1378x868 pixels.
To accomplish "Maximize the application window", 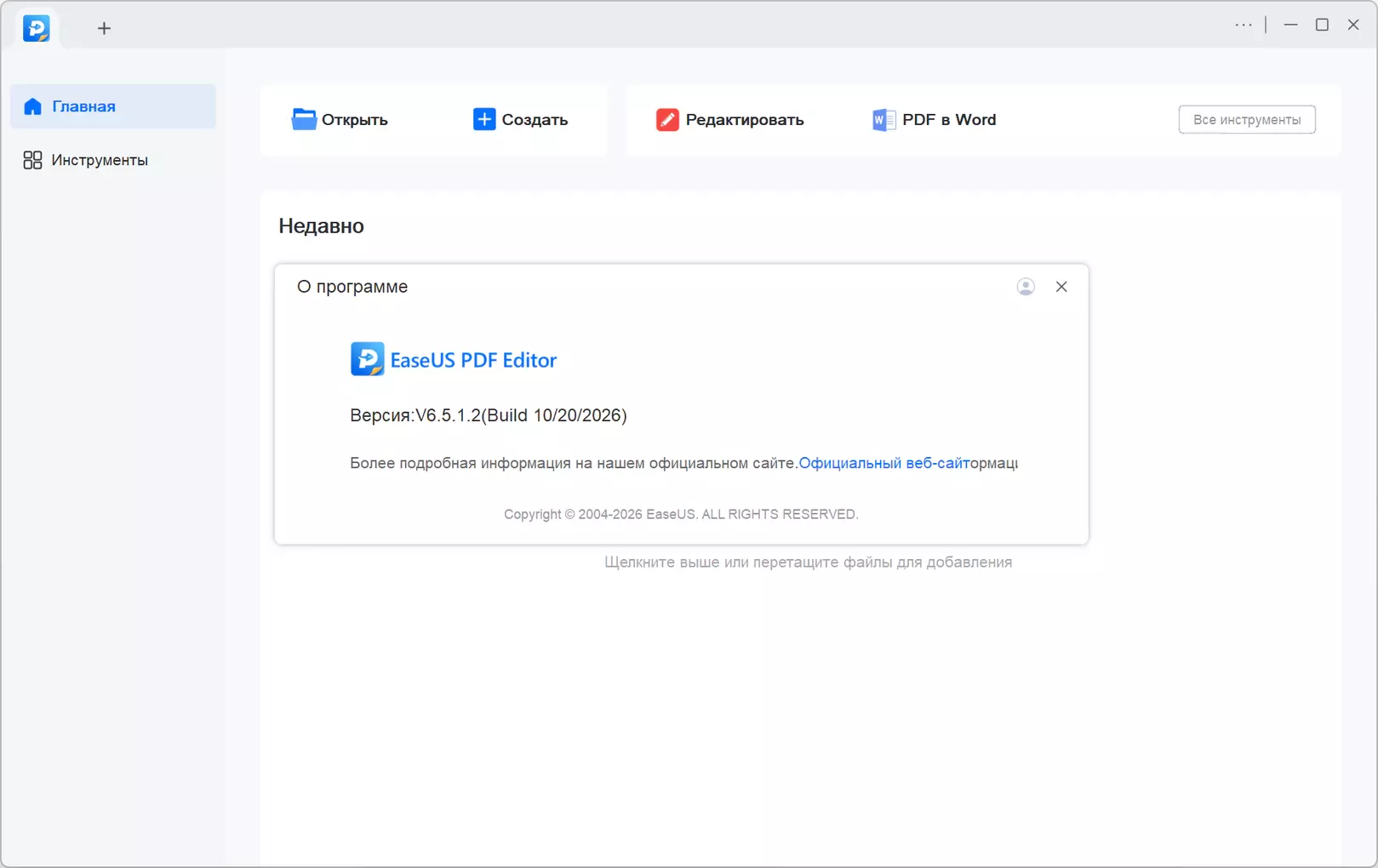I will point(1322,25).
